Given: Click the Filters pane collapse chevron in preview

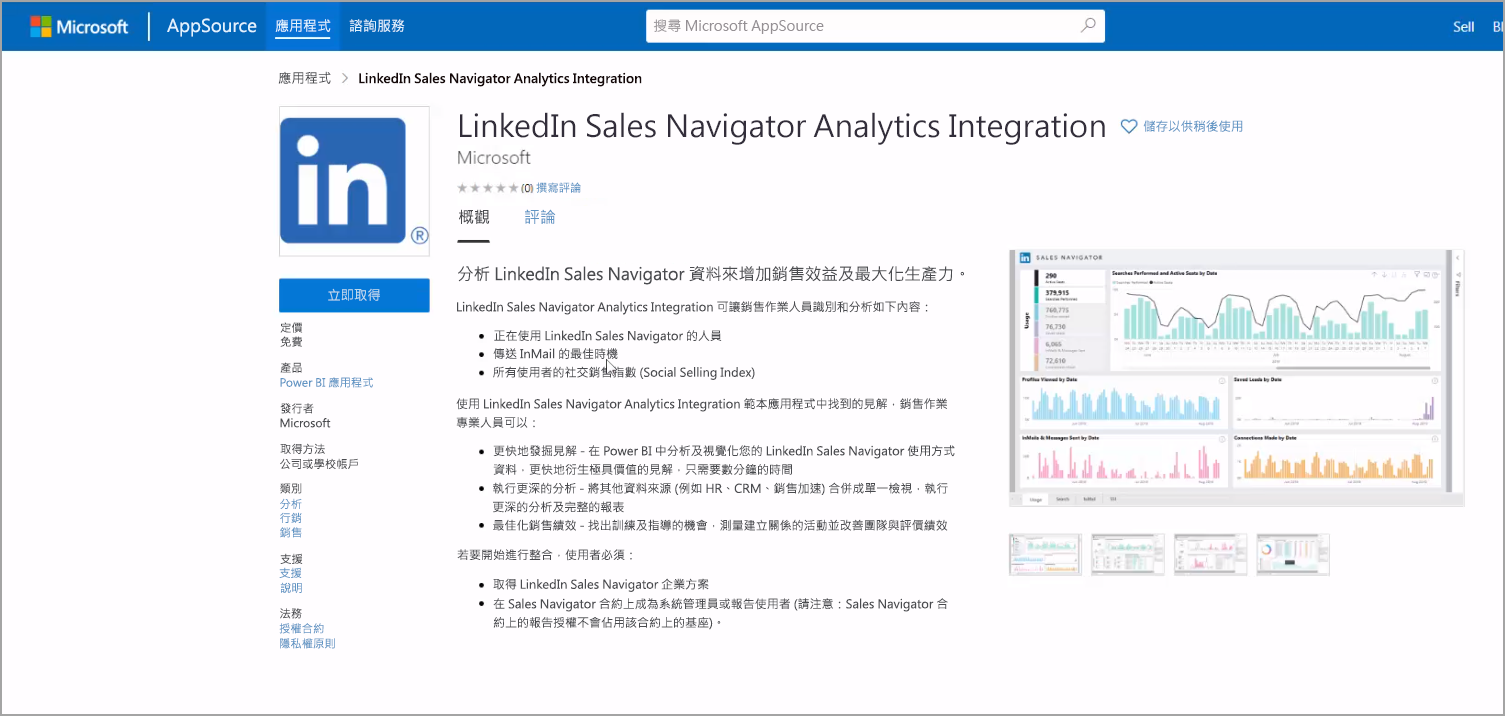Looking at the screenshot, I should pyautogui.click(x=1457, y=258).
